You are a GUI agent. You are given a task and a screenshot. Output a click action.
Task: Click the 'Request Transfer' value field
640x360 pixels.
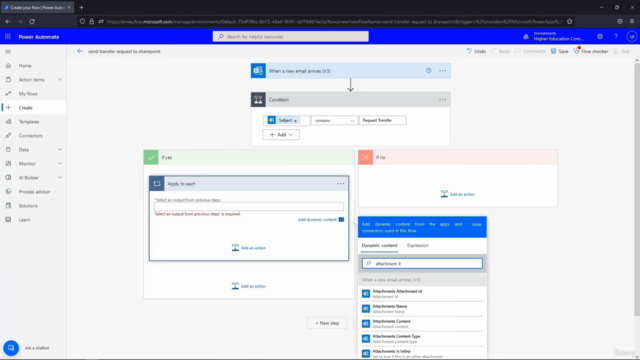coord(382,120)
